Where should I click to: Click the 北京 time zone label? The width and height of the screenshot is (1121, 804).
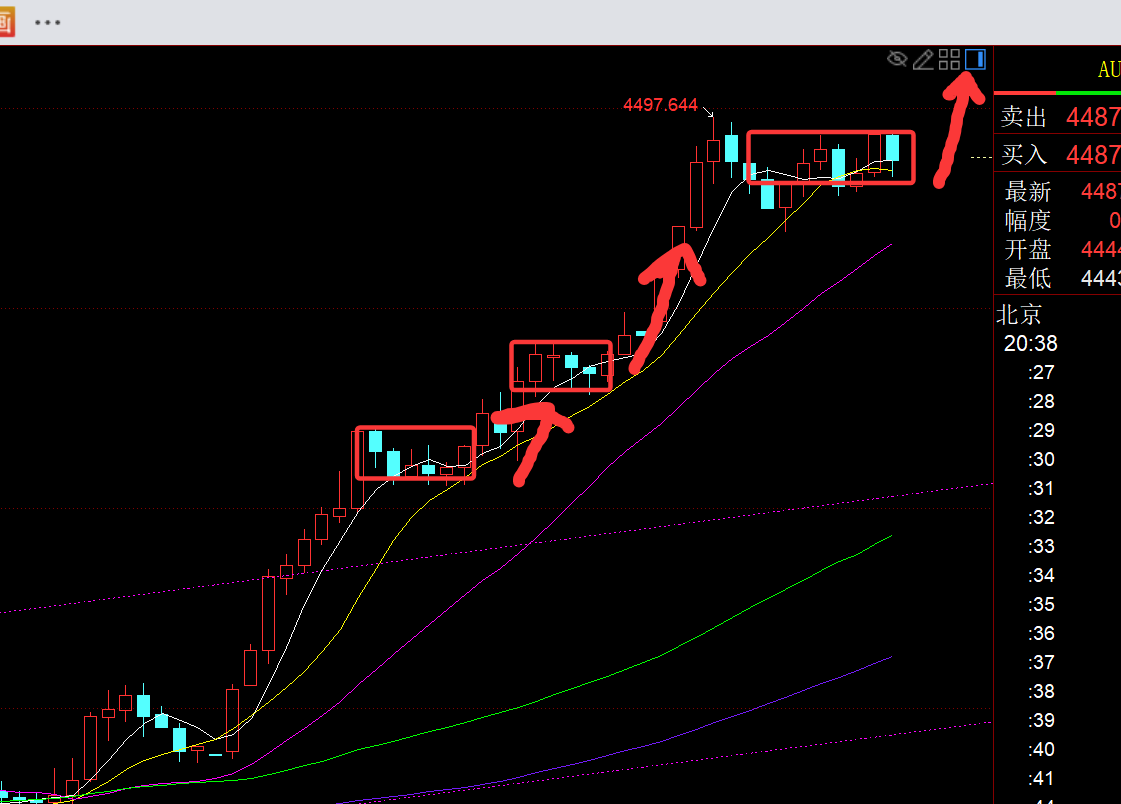click(1019, 314)
